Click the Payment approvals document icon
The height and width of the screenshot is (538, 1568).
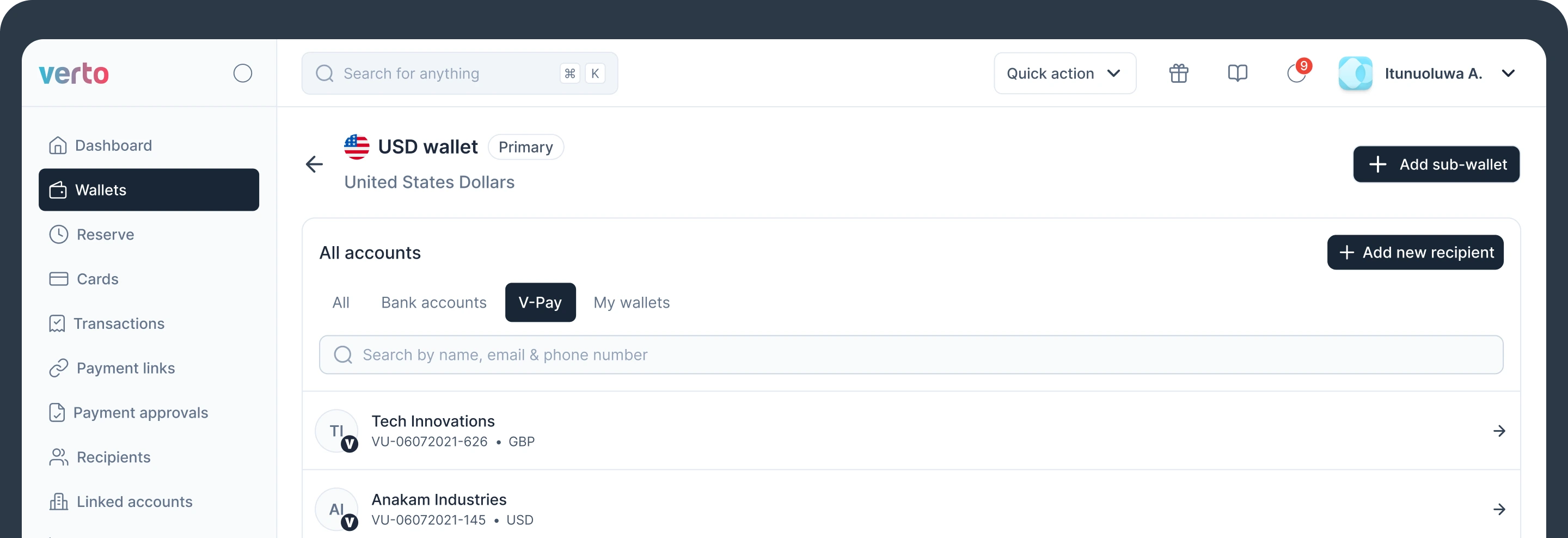57,413
